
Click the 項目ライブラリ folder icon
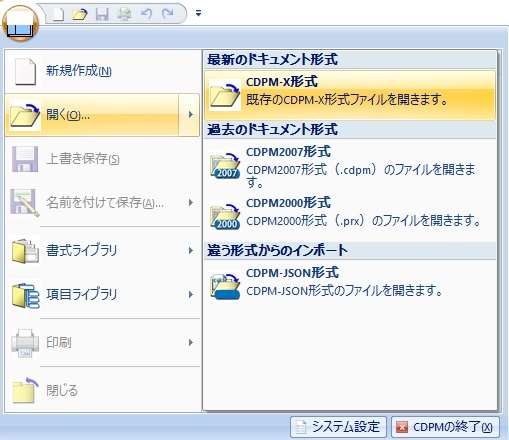point(25,295)
